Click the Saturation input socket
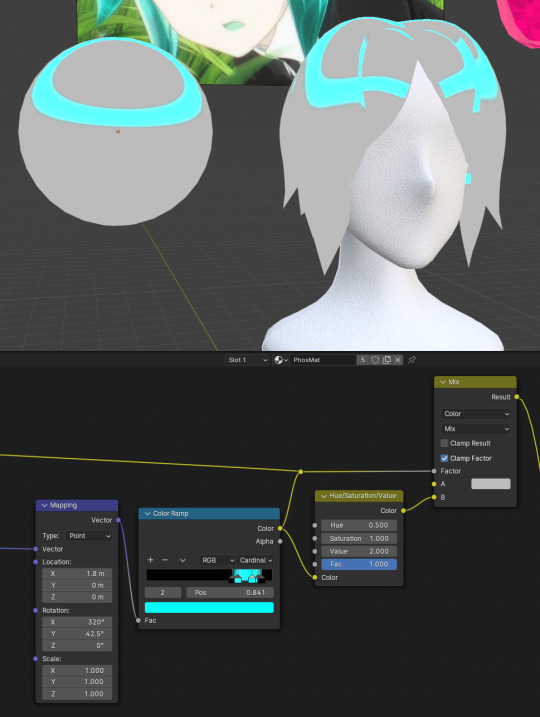 315,538
